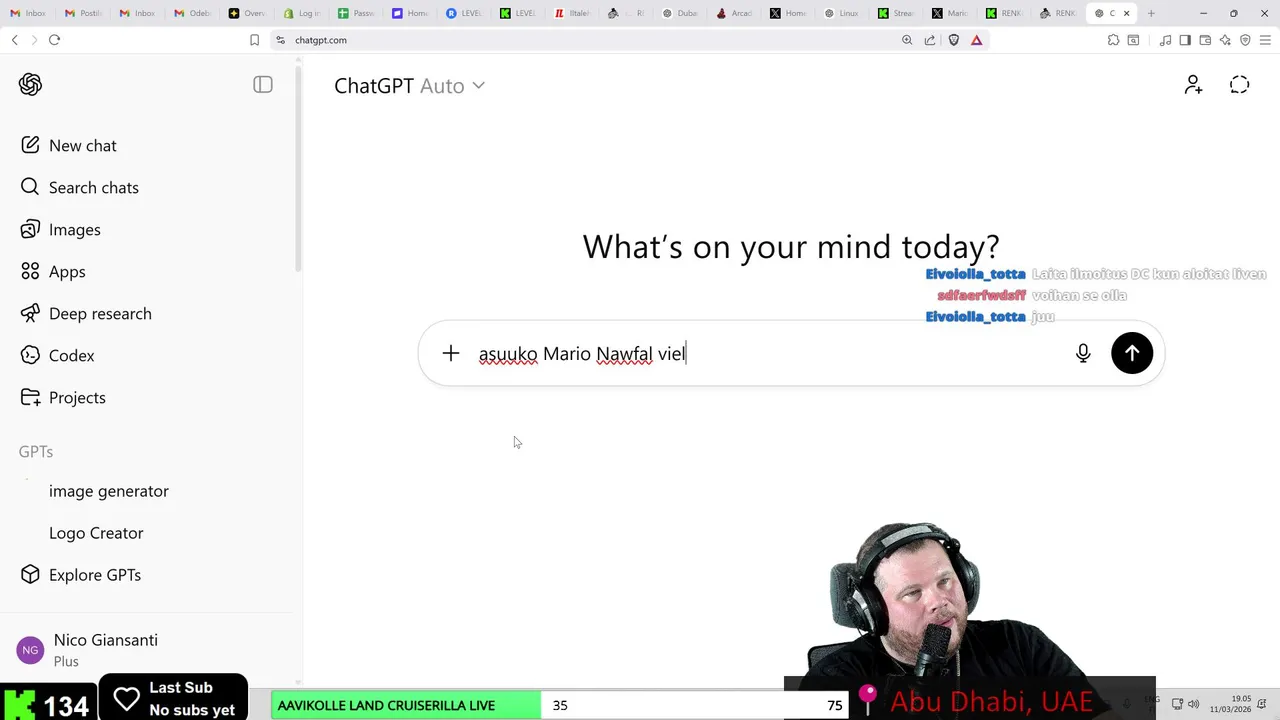The width and height of the screenshot is (1280, 720).
Task: Toggle the GPTs section header
Action: click(36, 452)
